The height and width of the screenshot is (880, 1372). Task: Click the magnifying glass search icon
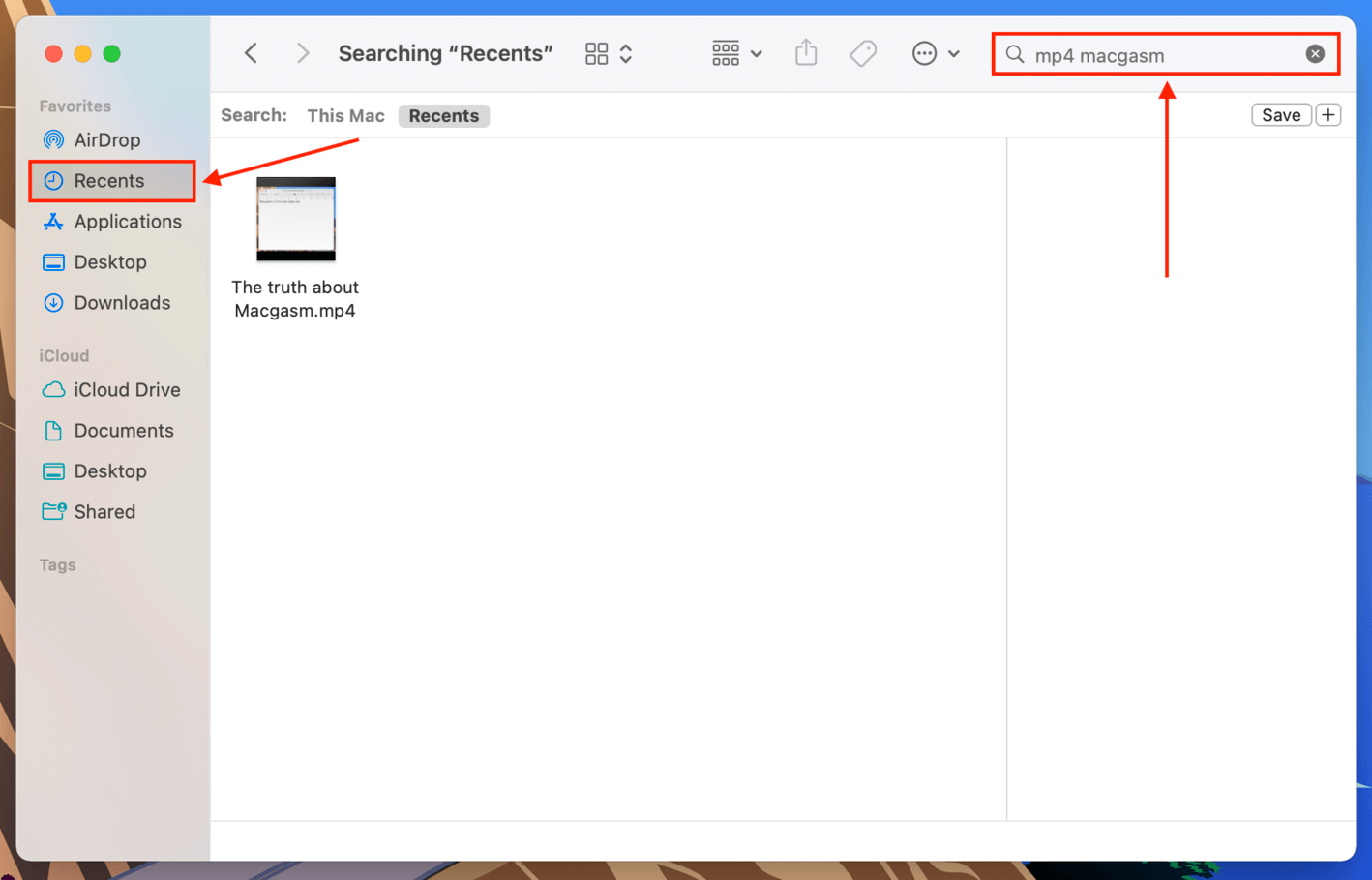(1015, 54)
